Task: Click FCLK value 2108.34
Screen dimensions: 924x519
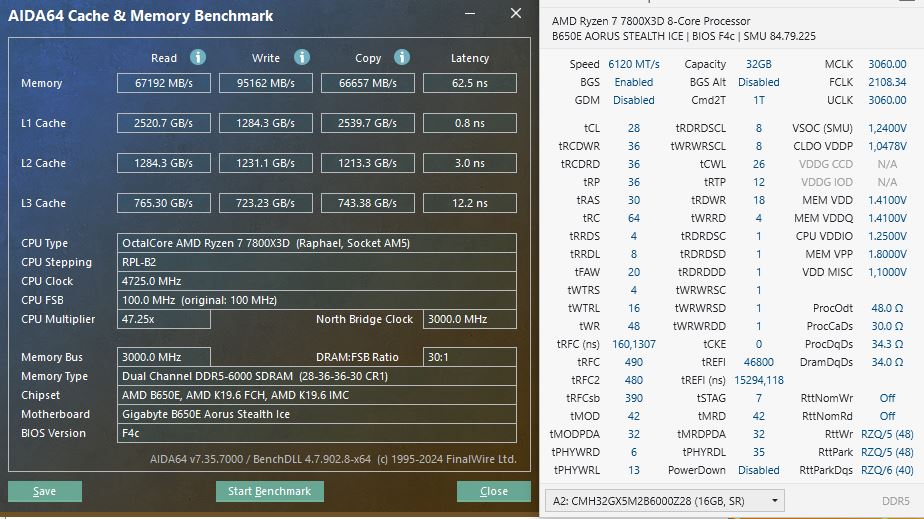Action: (x=887, y=82)
